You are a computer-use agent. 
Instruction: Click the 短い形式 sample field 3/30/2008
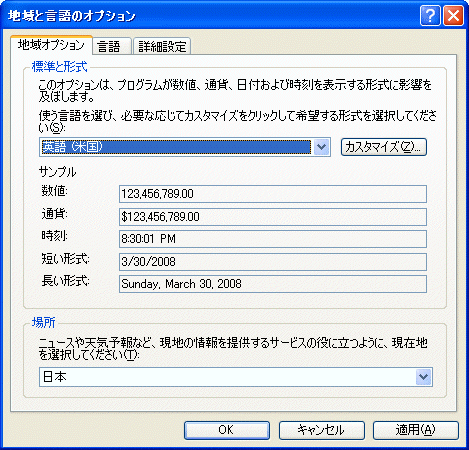pyautogui.click(x=273, y=262)
